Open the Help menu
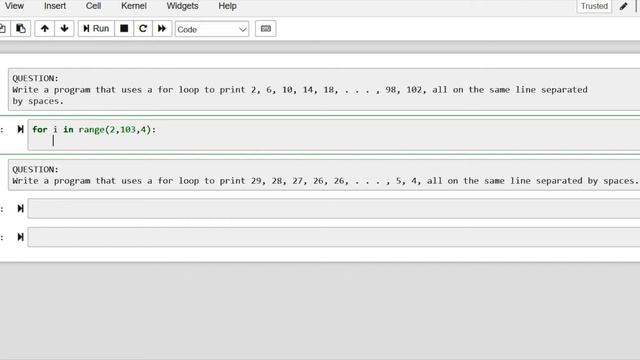This screenshot has height=360, width=640. [227, 6]
